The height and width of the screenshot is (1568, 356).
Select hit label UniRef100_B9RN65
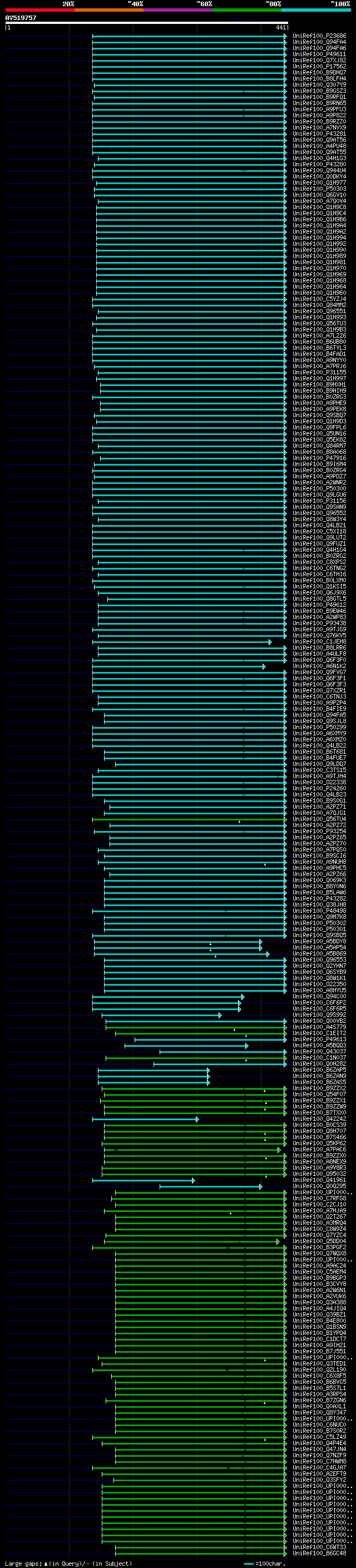coord(319,103)
